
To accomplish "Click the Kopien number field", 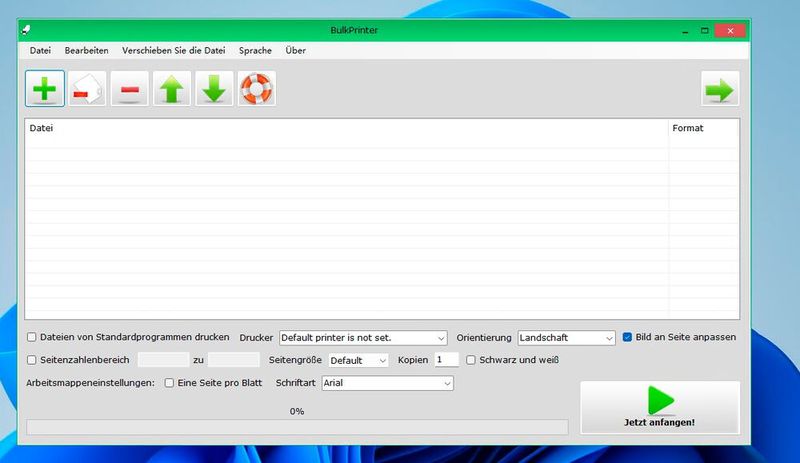I will click(446, 360).
